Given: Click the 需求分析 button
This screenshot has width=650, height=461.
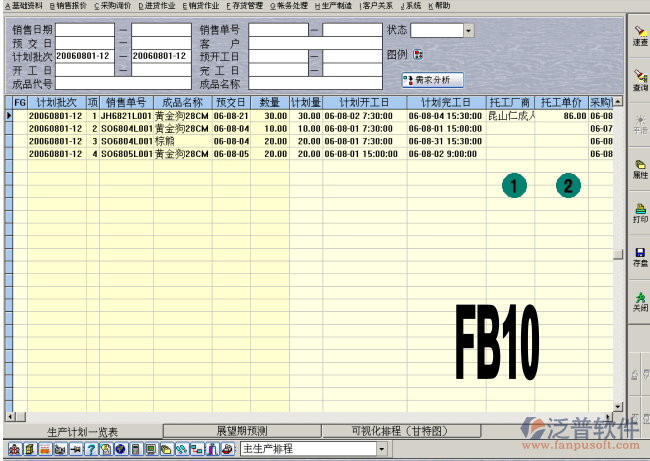Looking at the screenshot, I should click(x=432, y=80).
